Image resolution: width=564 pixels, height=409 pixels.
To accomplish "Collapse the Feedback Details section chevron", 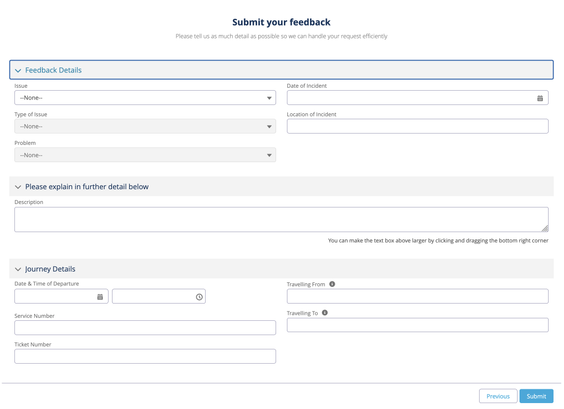I will [18, 71].
